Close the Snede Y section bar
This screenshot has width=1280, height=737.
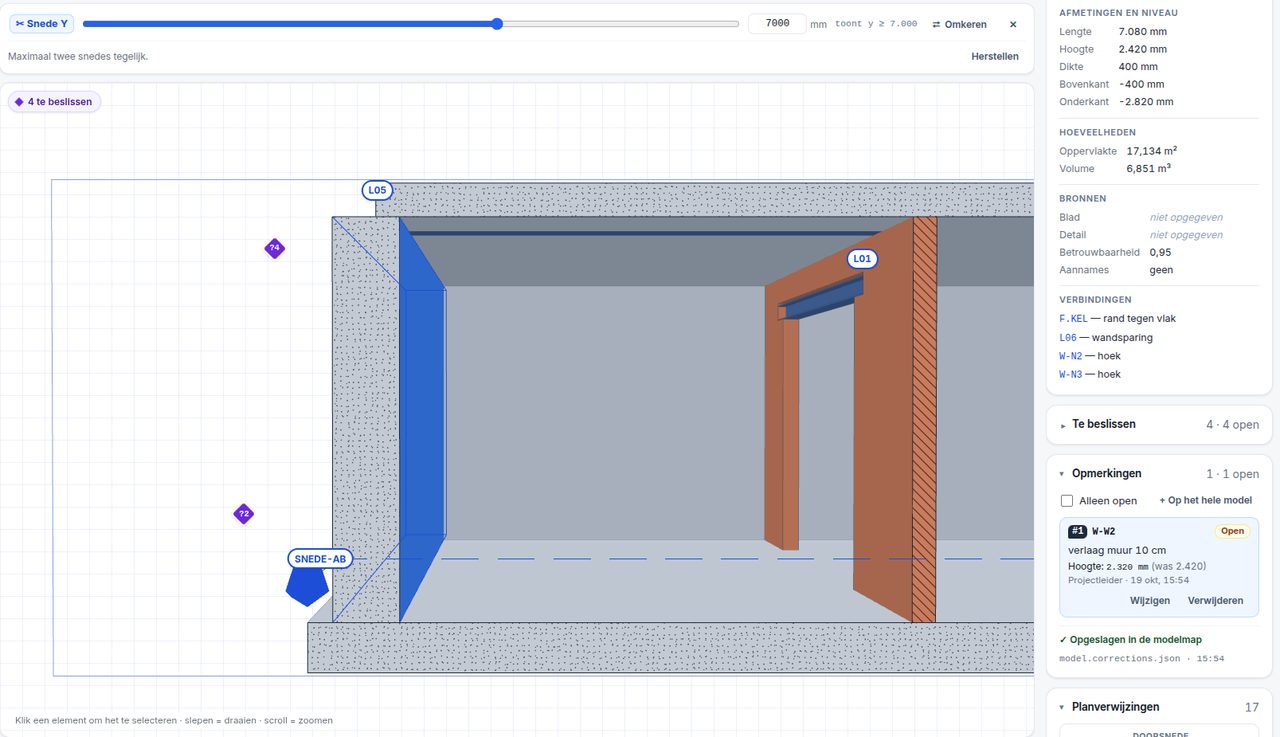click(1013, 24)
